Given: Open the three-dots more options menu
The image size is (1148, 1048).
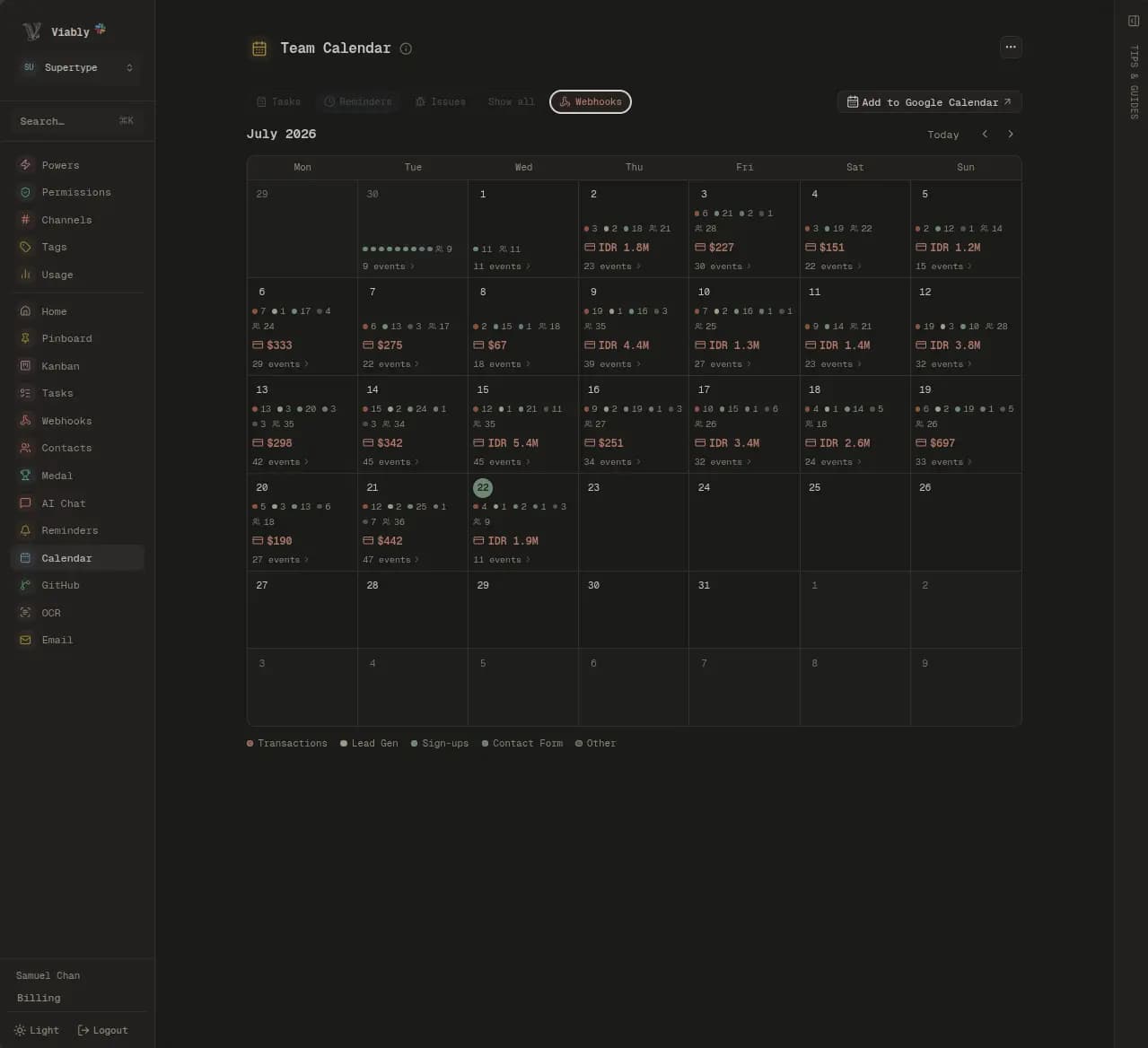Looking at the screenshot, I should (1011, 47).
